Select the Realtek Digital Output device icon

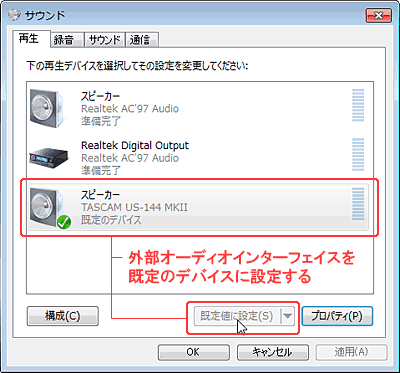click(49, 156)
